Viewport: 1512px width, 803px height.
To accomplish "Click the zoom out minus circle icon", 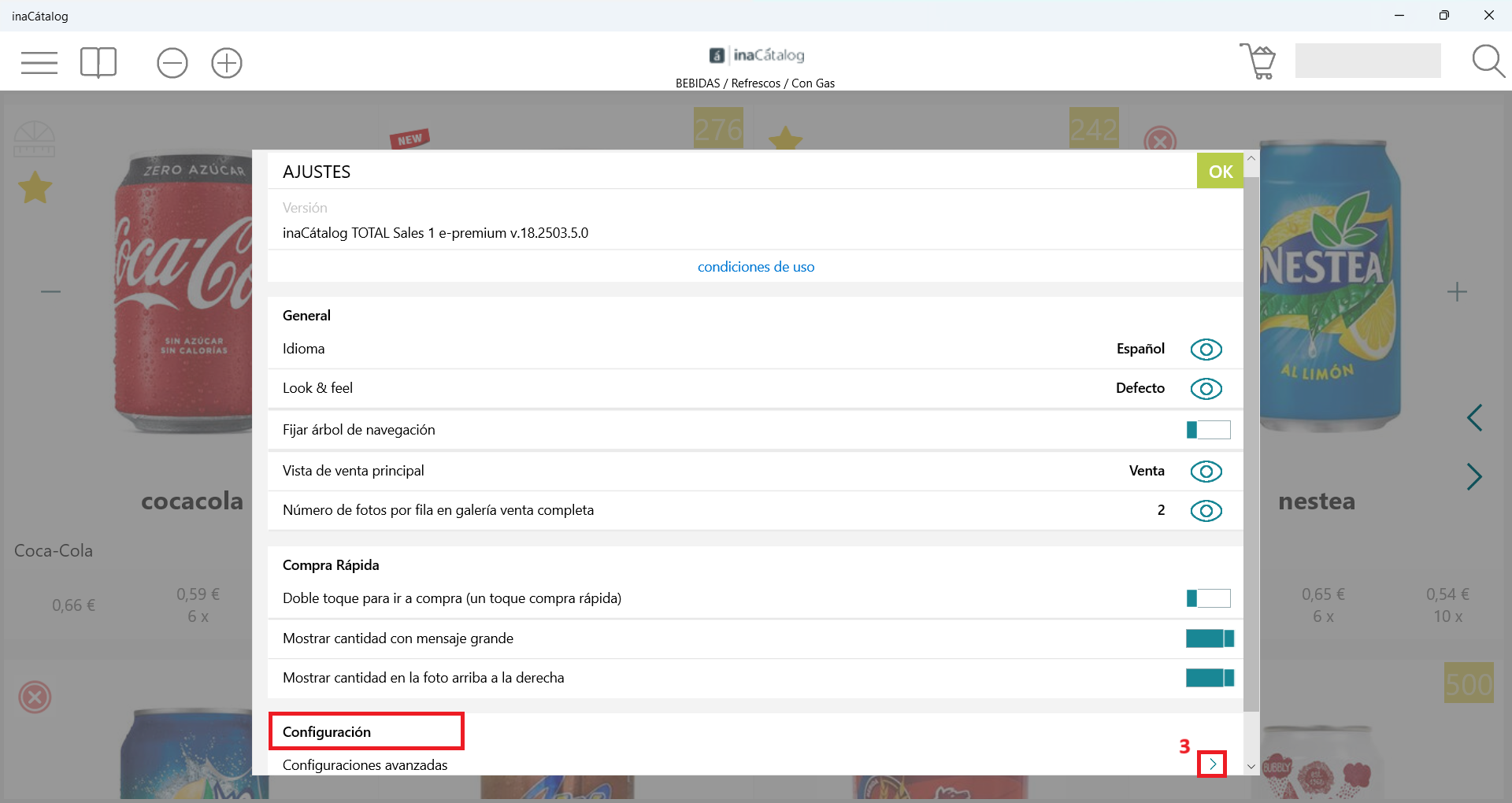I will (x=172, y=63).
